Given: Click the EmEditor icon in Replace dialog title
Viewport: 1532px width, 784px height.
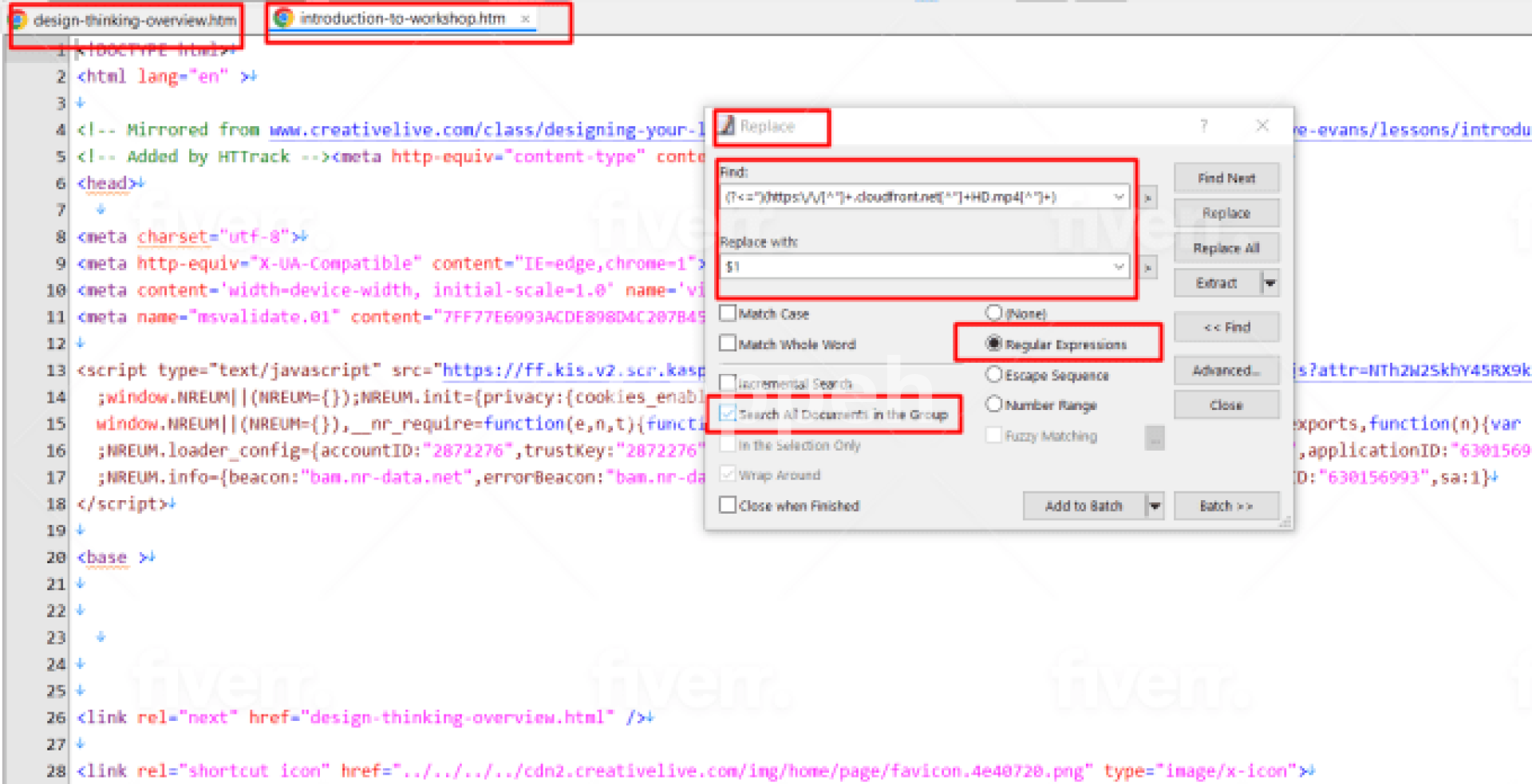Looking at the screenshot, I should [x=727, y=125].
